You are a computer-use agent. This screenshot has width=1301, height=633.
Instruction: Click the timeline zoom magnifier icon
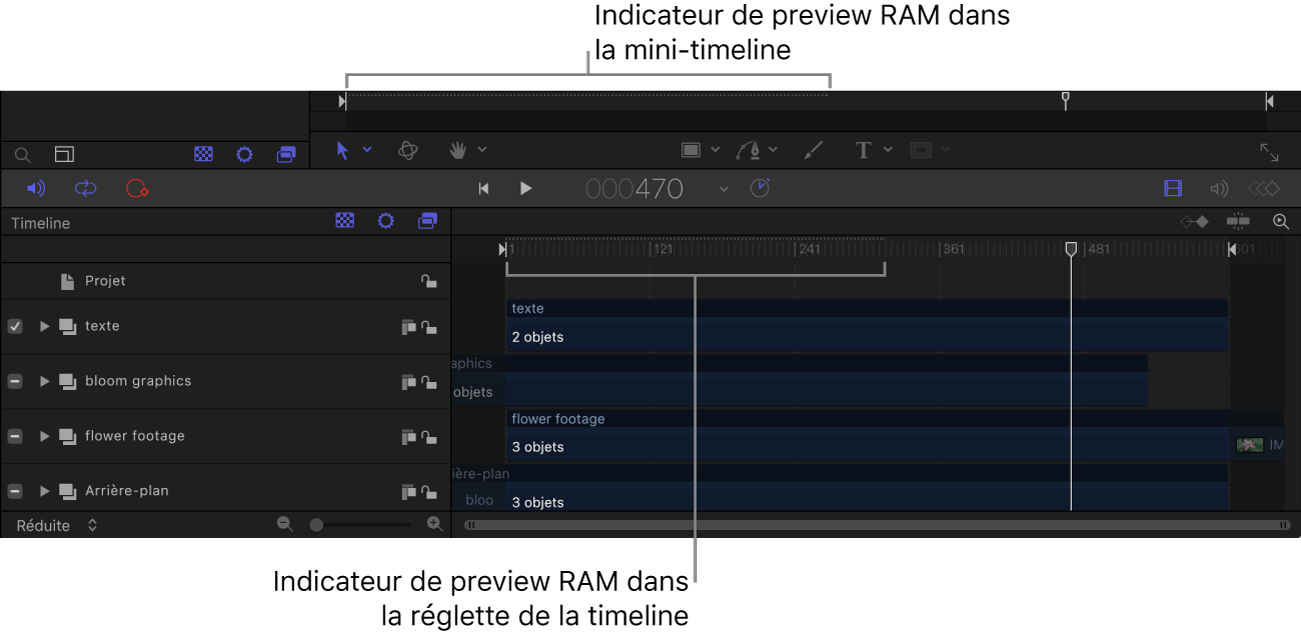coord(1281,222)
